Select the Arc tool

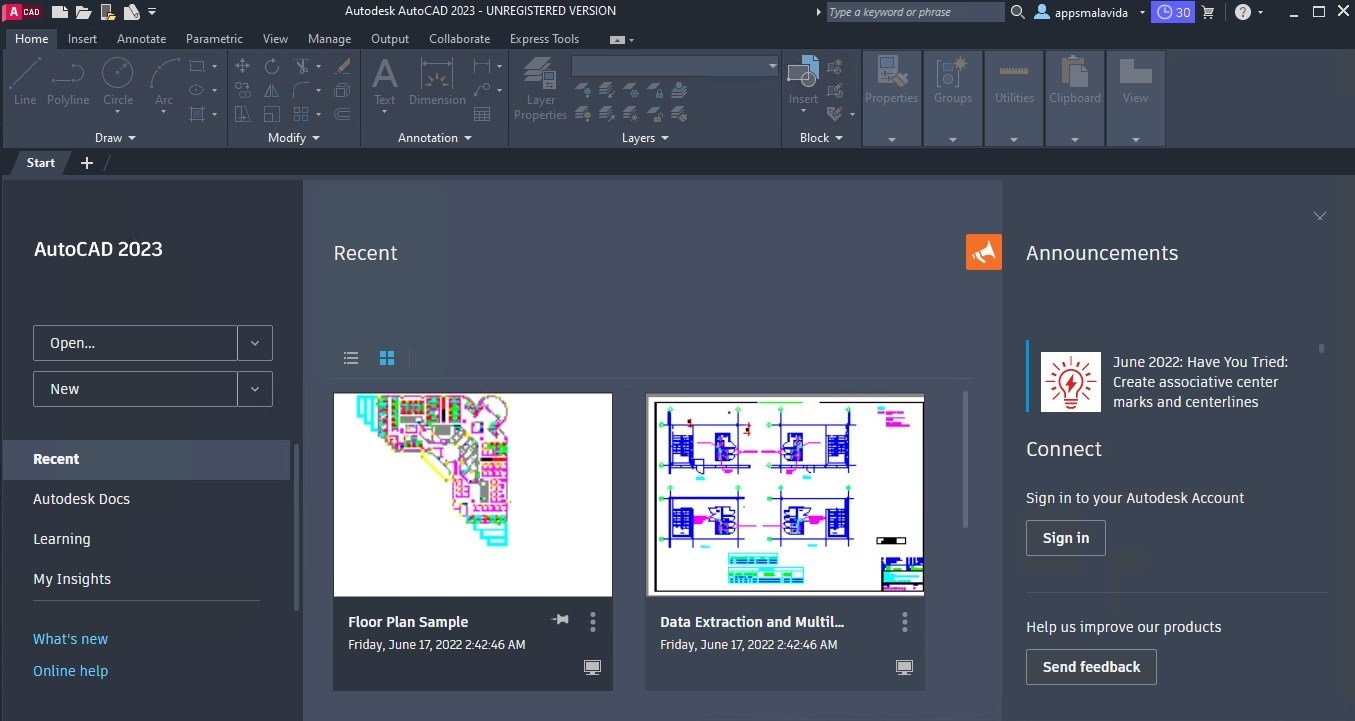point(164,81)
